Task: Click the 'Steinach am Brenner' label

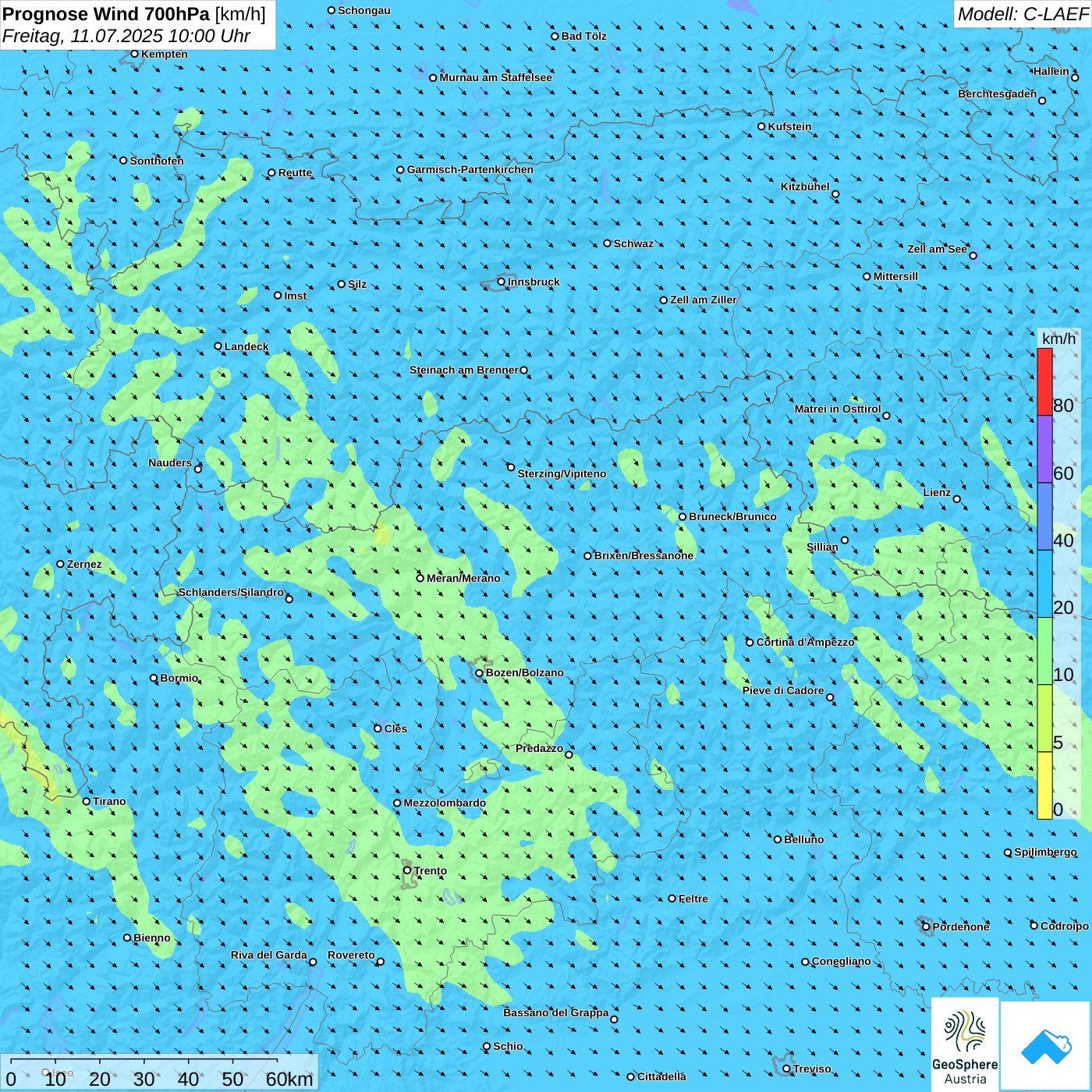Action: [464, 370]
